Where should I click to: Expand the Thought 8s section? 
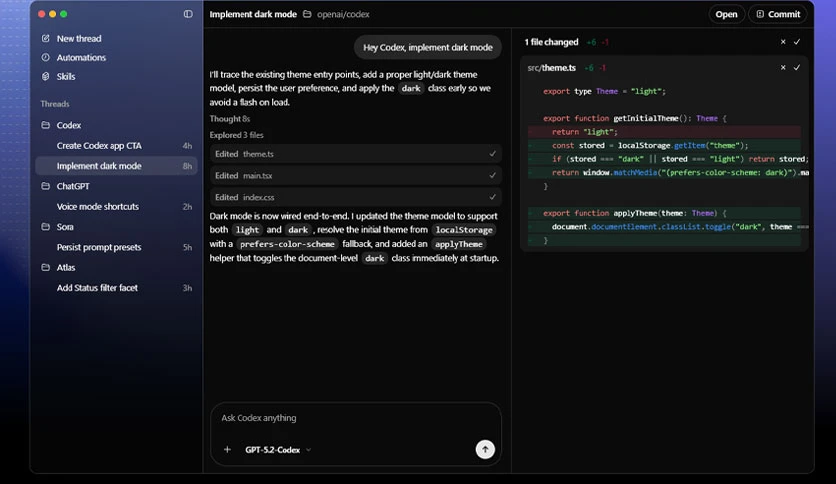point(230,118)
